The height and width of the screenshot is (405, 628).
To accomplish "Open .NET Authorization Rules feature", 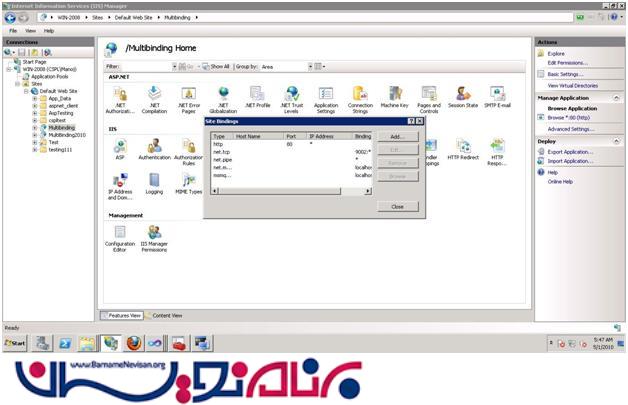I will 120,100.
